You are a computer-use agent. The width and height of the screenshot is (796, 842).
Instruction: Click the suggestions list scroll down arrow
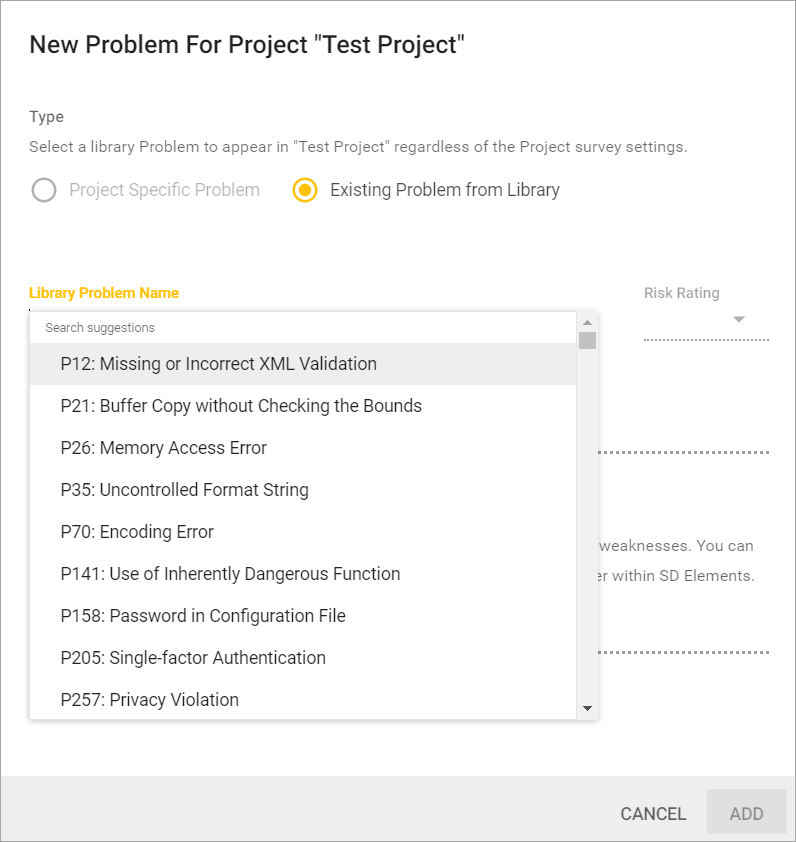(587, 708)
